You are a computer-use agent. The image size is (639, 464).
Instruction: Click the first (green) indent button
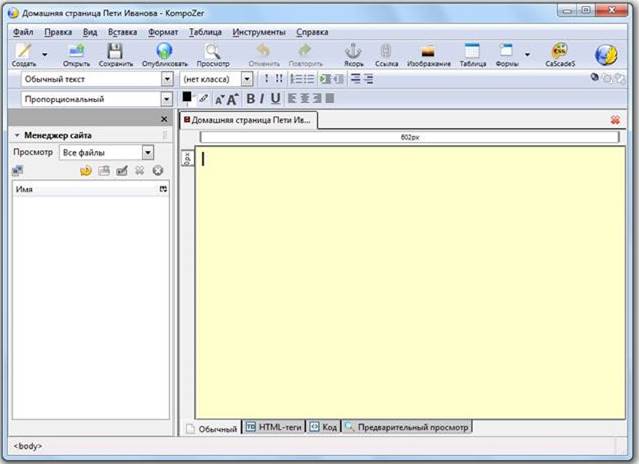tap(325, 79)
